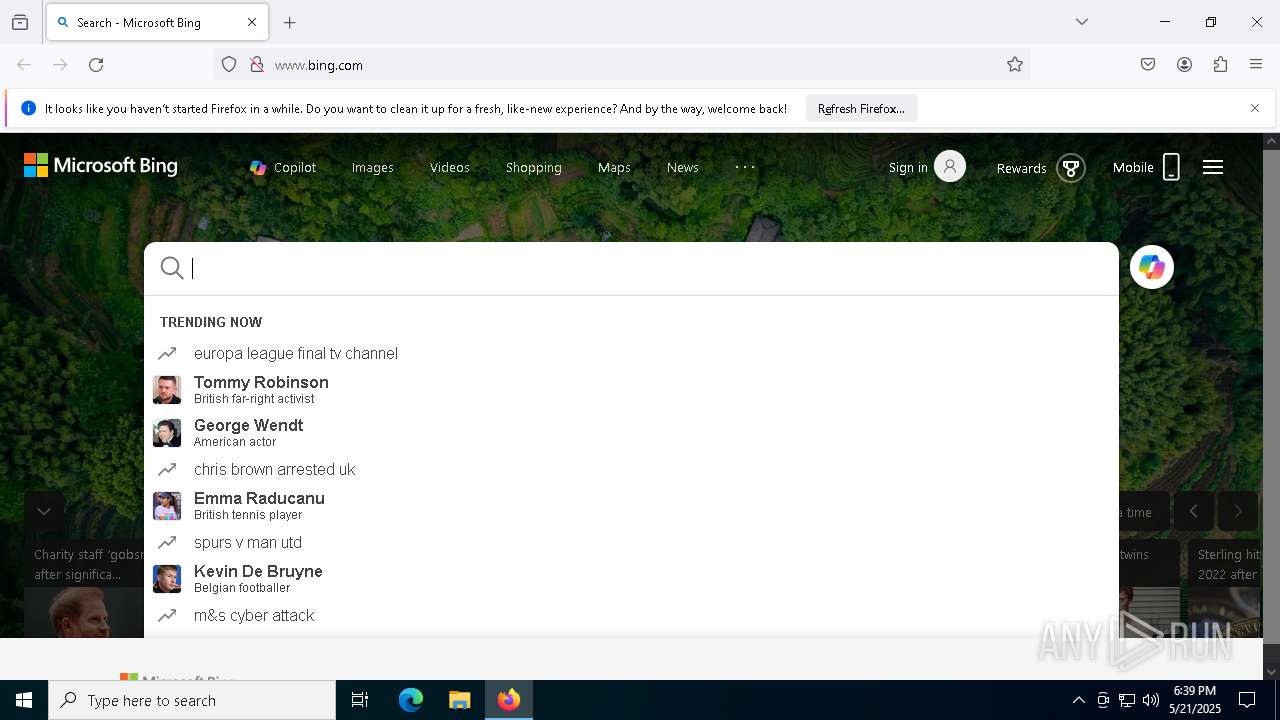Viewport: 1280px width, 720px height.
Task: Collapse the news feed with down chevron
Action: point(44,511)
